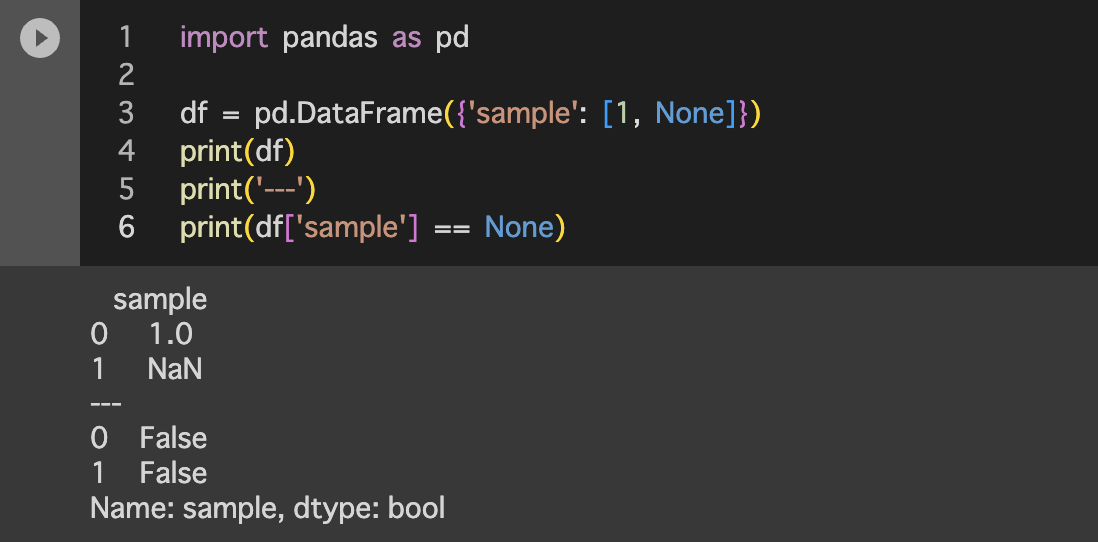Click the '==' operator on the last code line
Image resolution: width=1098 pixels, height=542 pixels.
451,227
